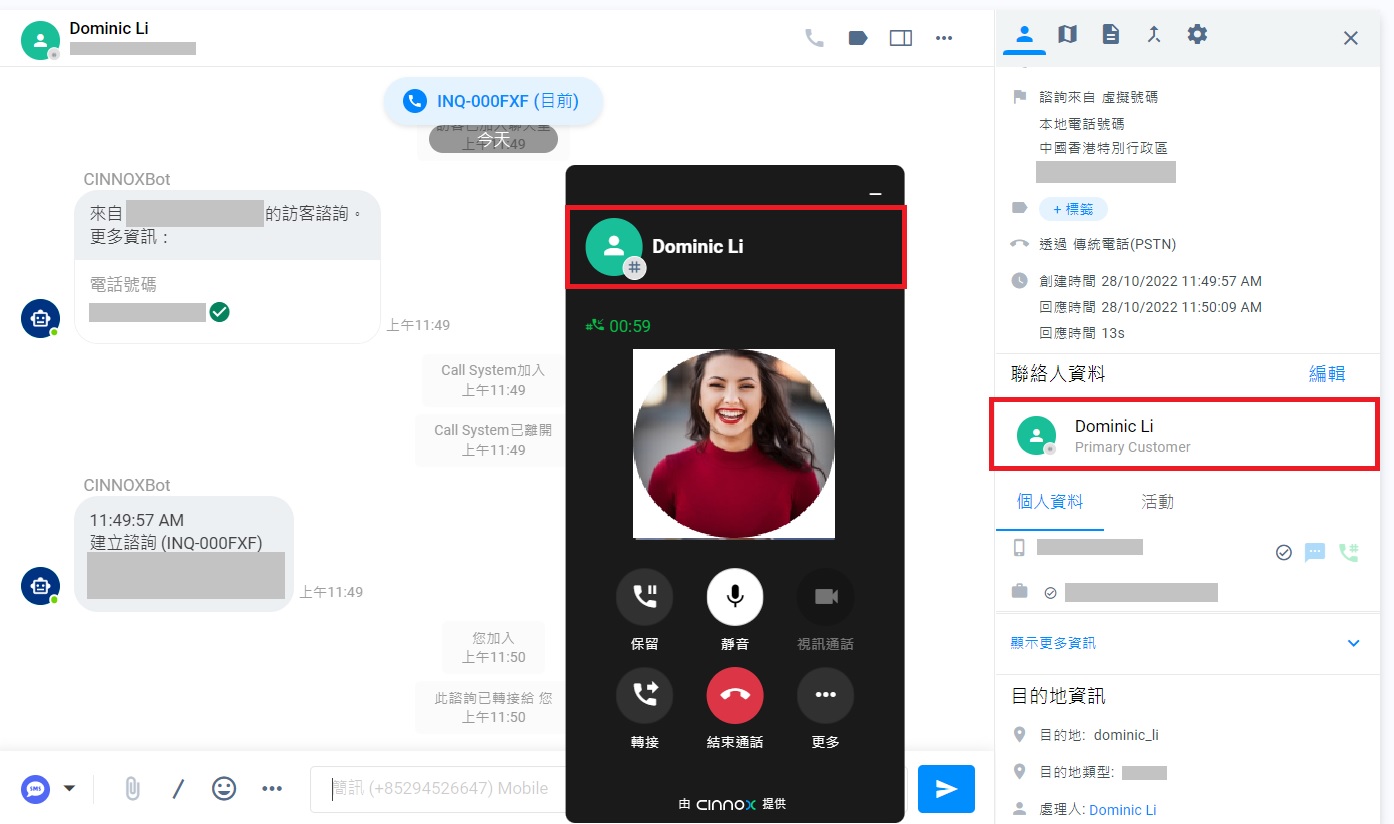Switch to the document notes tab icon
This screenshot has height=824, width=1394.
(x=1110, y=35)
